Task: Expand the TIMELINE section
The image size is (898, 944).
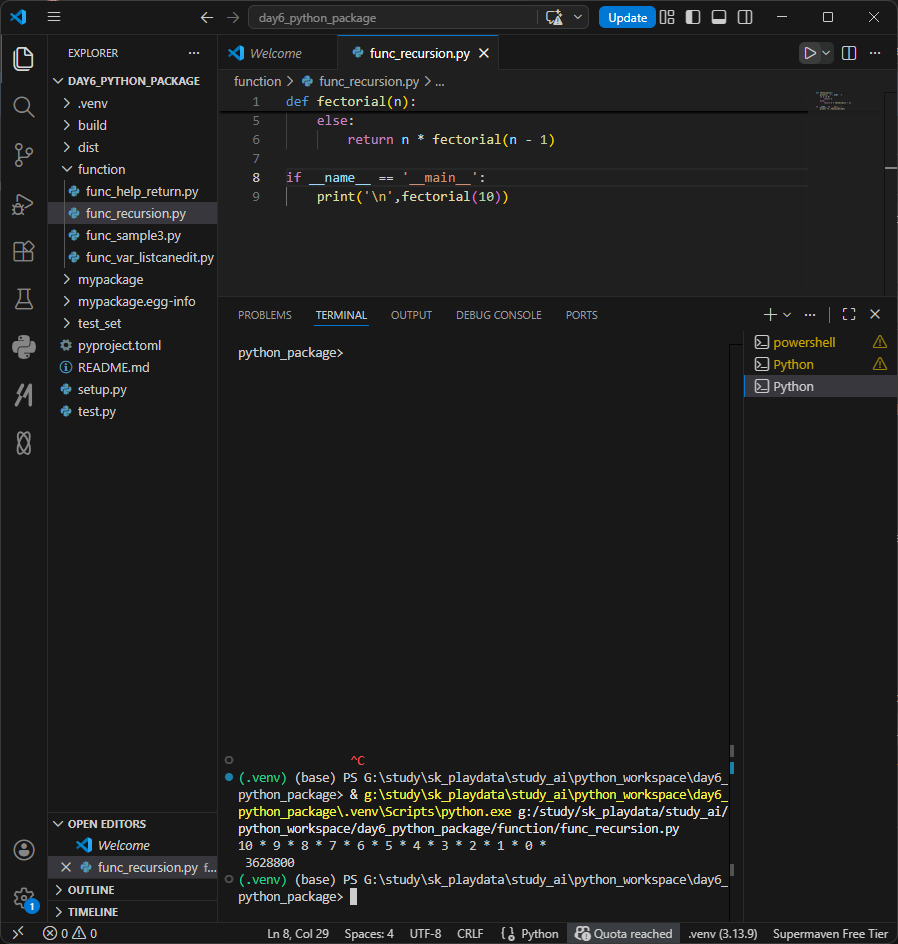Action: point(132,912)
